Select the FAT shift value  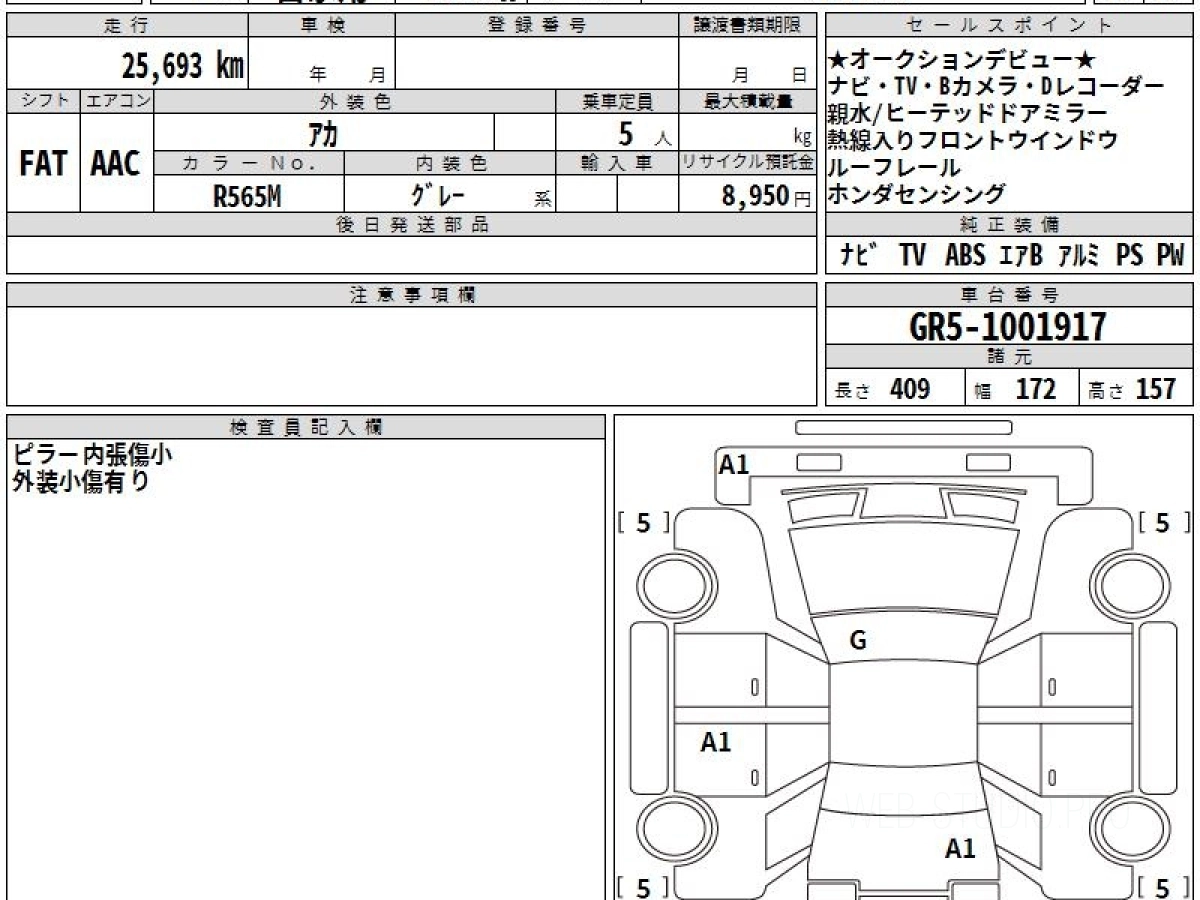click(43, 164)
